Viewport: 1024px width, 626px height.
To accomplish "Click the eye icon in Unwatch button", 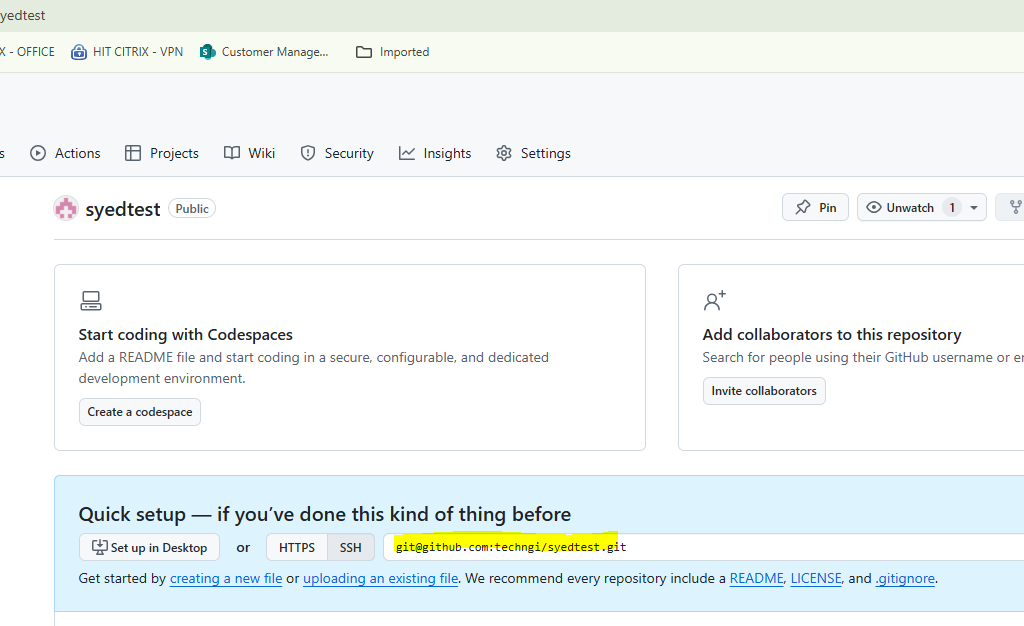I will [x=874, y=208].
